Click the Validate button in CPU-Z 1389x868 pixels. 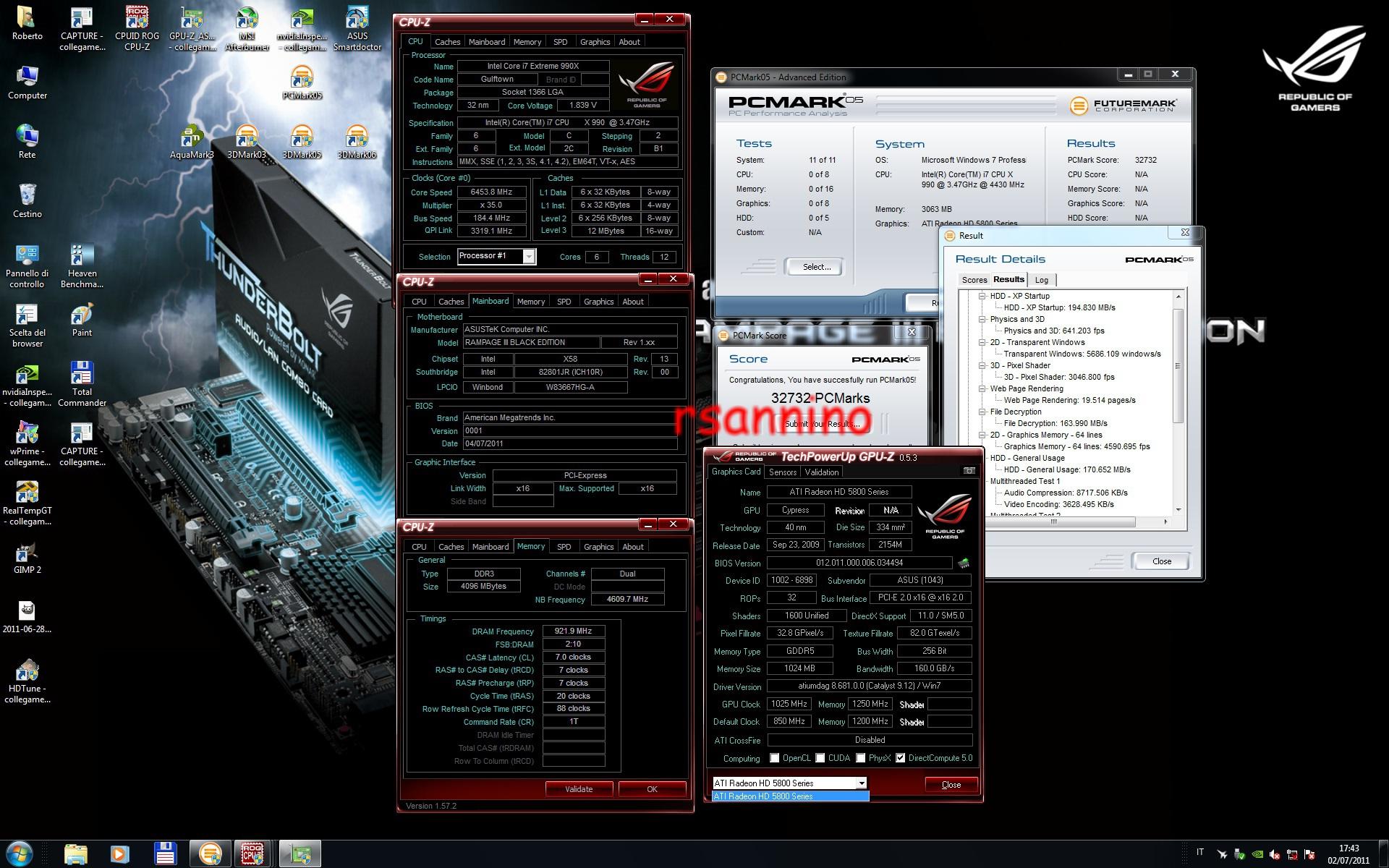pyautogui.click(x=579, y=789)
